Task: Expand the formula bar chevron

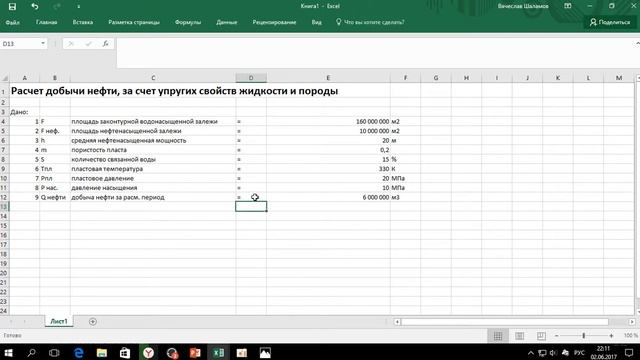Action: tap(637, 43)
